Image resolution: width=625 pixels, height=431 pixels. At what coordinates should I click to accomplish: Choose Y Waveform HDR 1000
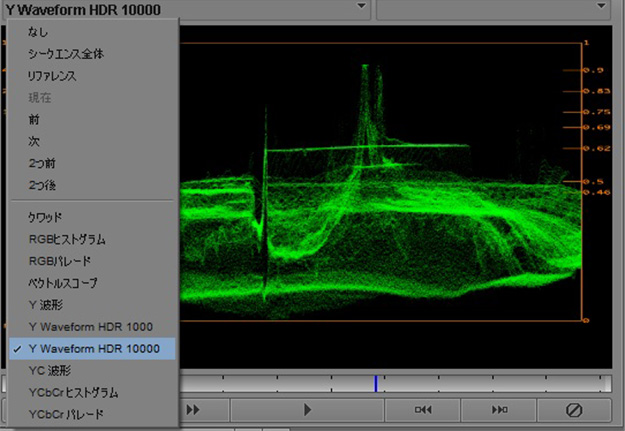(92, 327)
